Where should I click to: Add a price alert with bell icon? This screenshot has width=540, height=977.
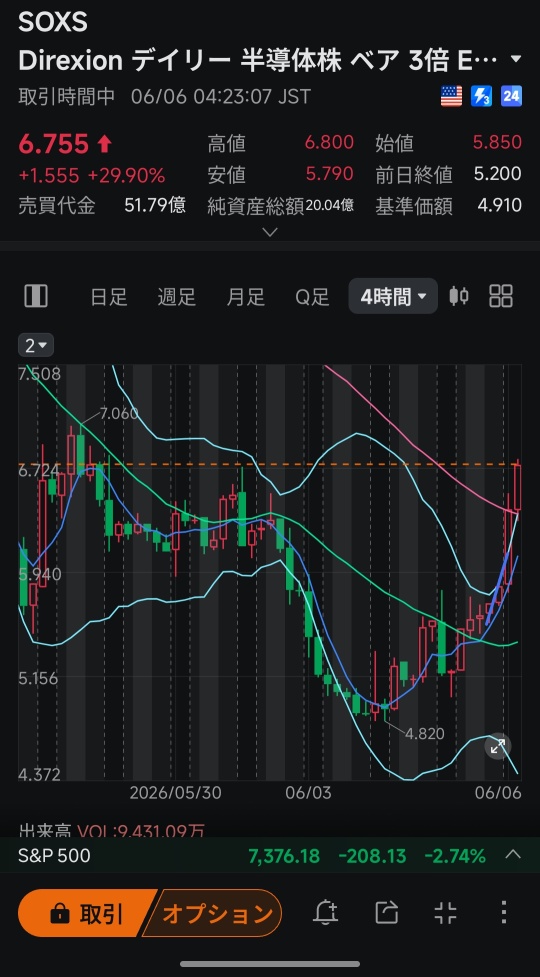325,913
